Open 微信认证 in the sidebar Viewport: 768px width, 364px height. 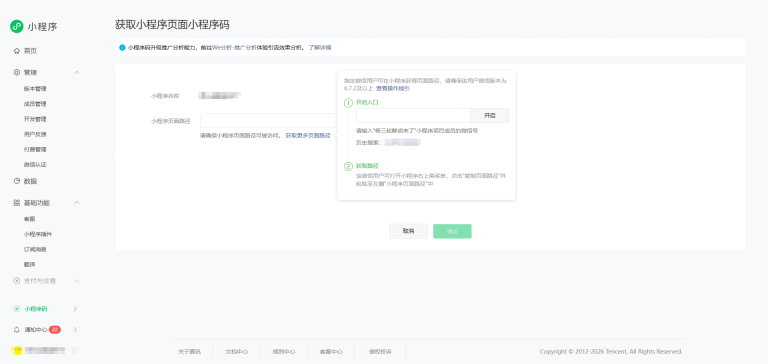point(35,165)
